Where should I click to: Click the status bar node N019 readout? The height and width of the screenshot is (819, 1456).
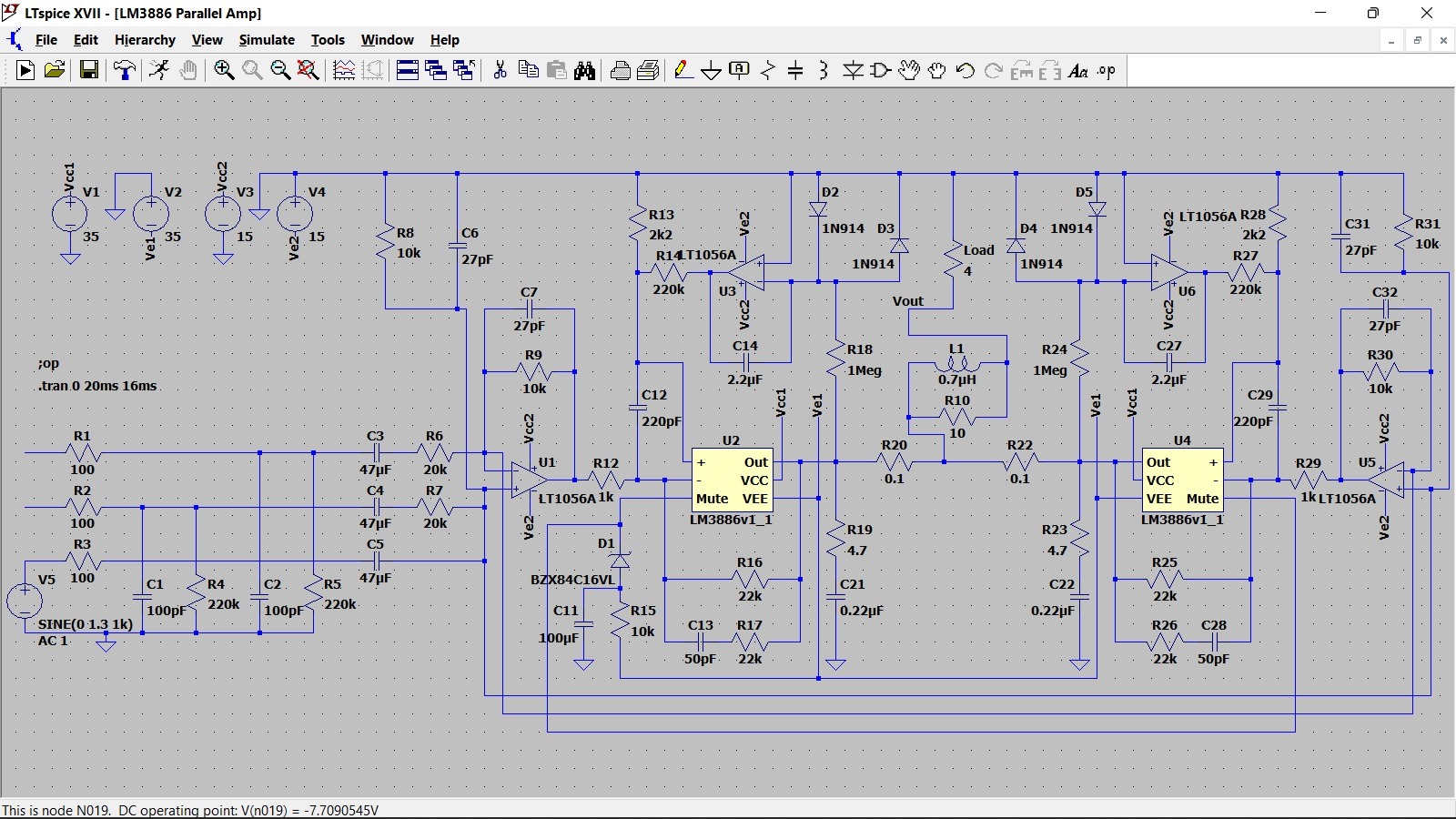[x=190, y=810]
